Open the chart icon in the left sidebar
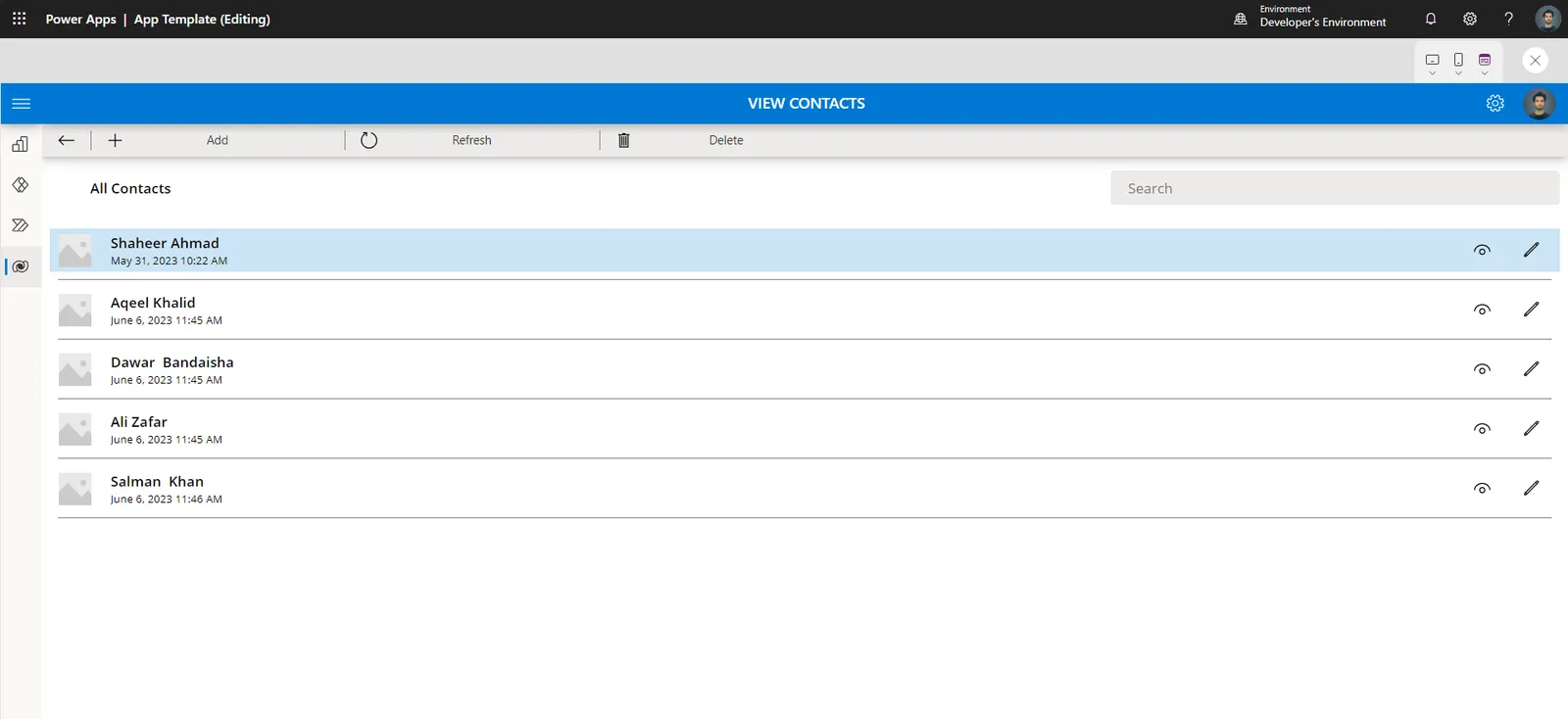This screenshot has height=719, width=1568. (20, 144)
